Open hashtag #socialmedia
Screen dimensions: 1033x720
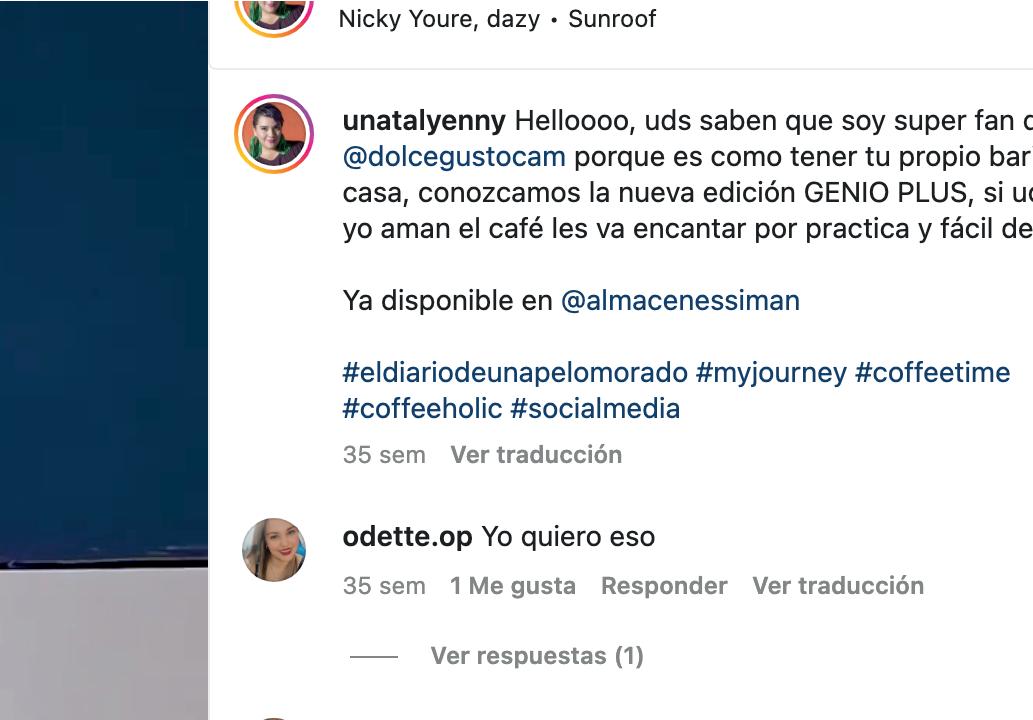[x=595, y=409]
